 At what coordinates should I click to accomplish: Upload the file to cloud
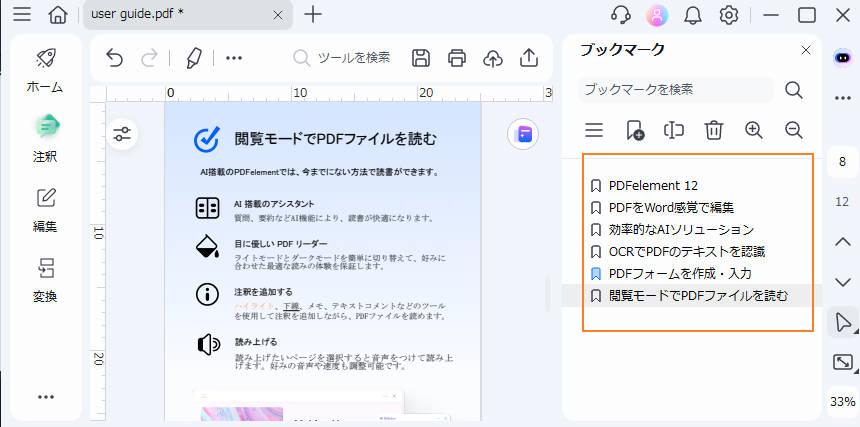point(493,58)
